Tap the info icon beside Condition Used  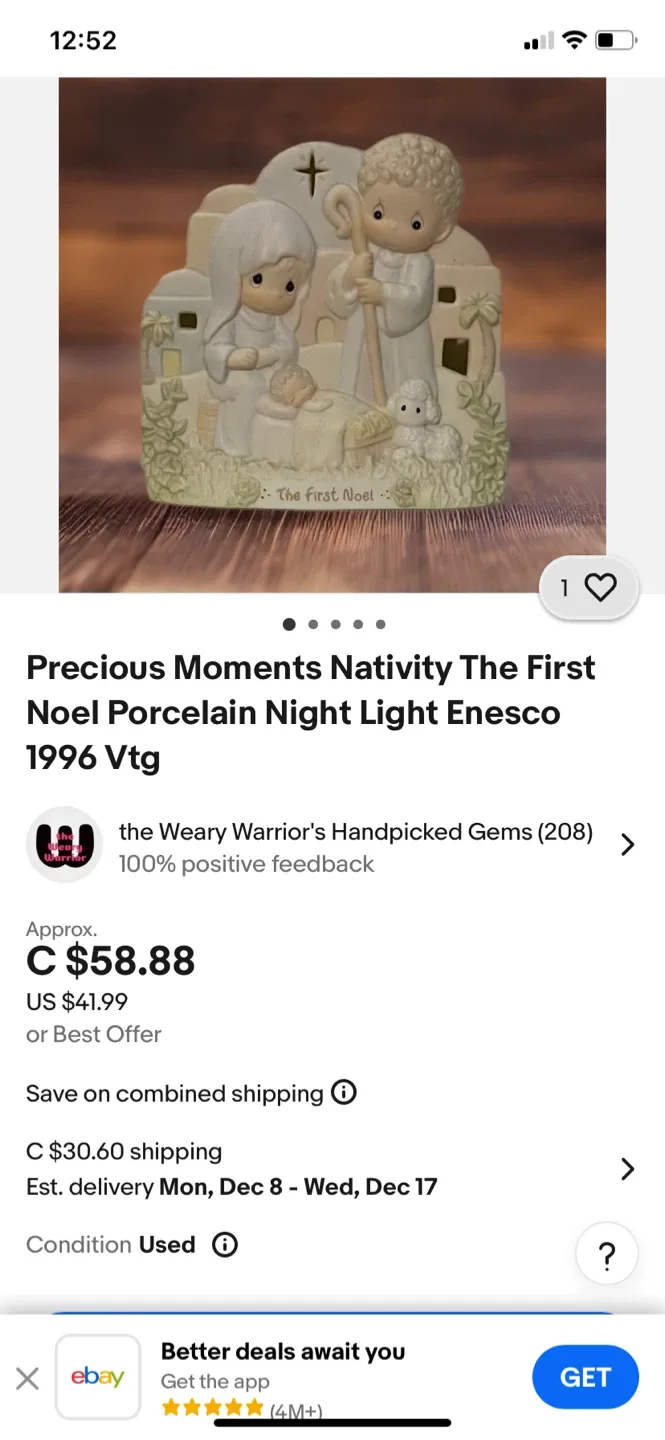pos(224,1245)
